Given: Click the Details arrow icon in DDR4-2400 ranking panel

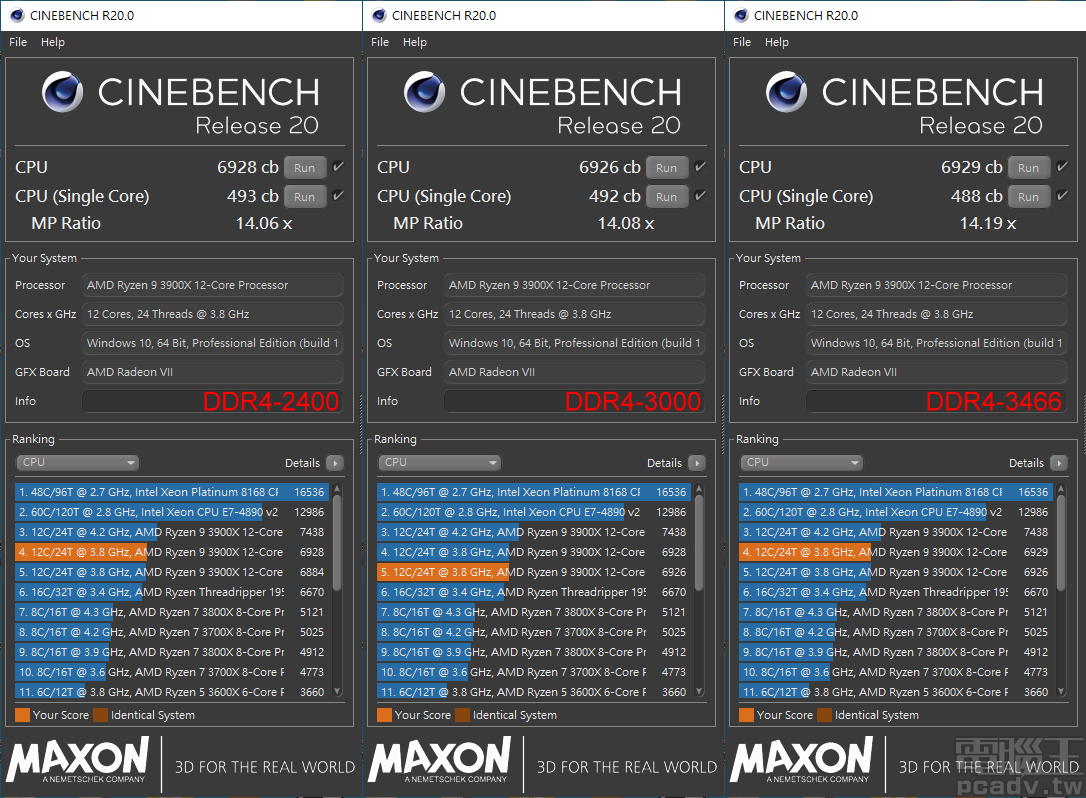Looking at the screenshot, I should pos(336,463).
